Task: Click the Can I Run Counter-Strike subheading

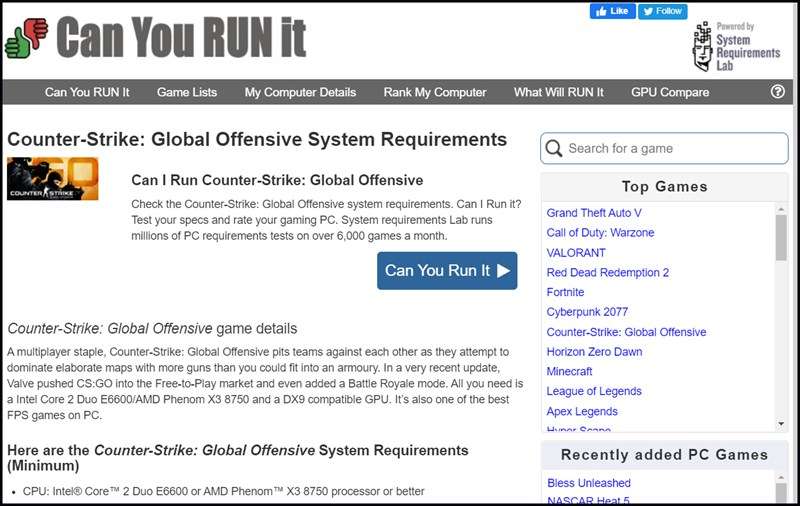Action: point(277,180)
